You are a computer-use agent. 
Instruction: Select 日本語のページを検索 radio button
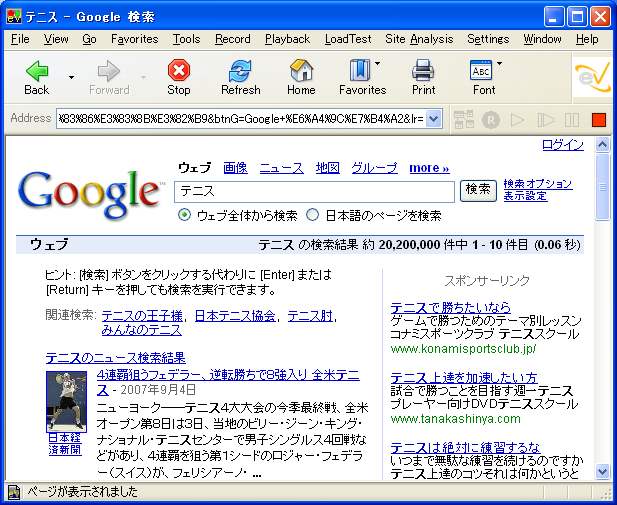pyautogui.click(x=312, y=215)
